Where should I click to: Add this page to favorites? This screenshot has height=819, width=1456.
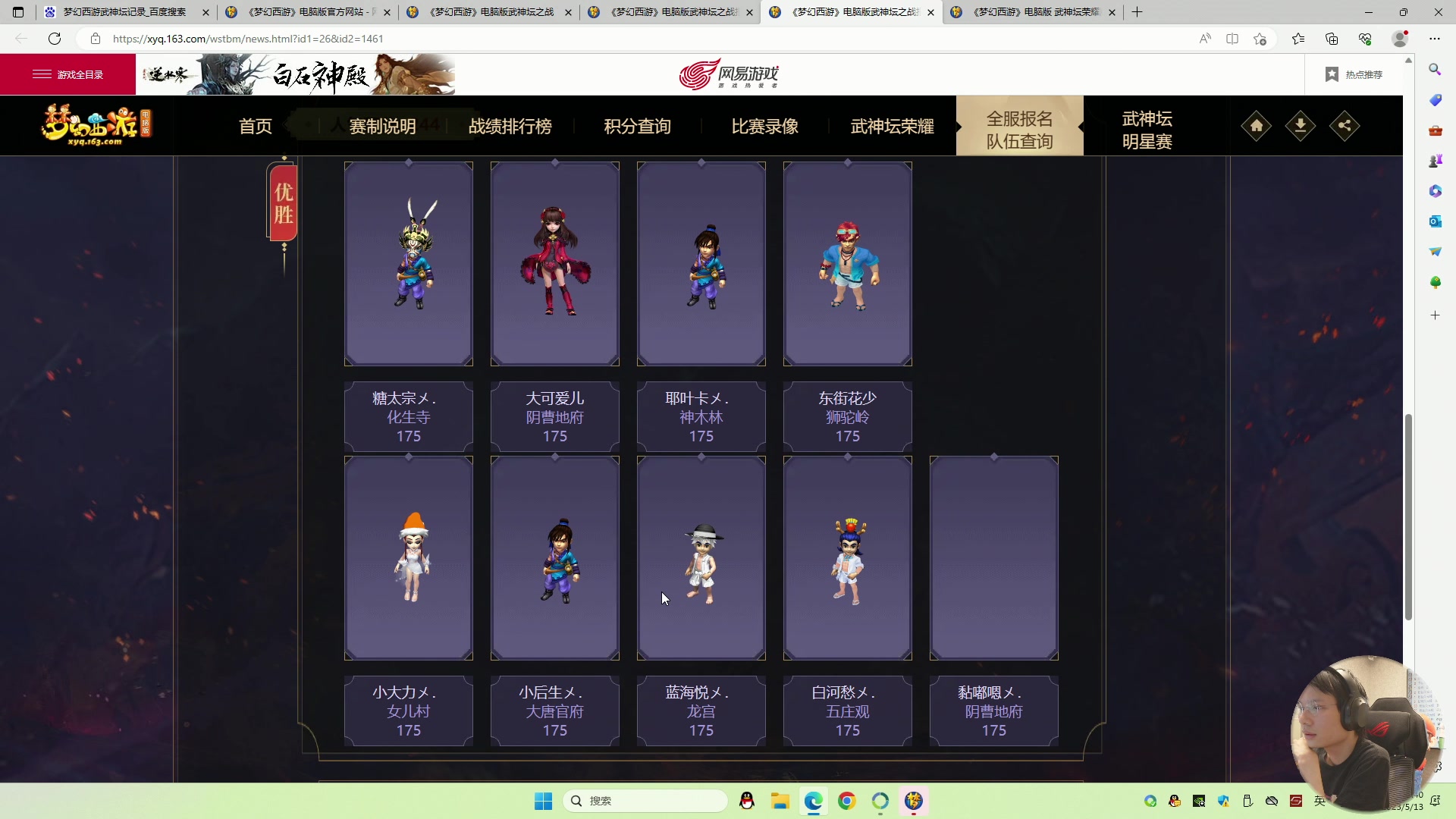click(1260, 39)
